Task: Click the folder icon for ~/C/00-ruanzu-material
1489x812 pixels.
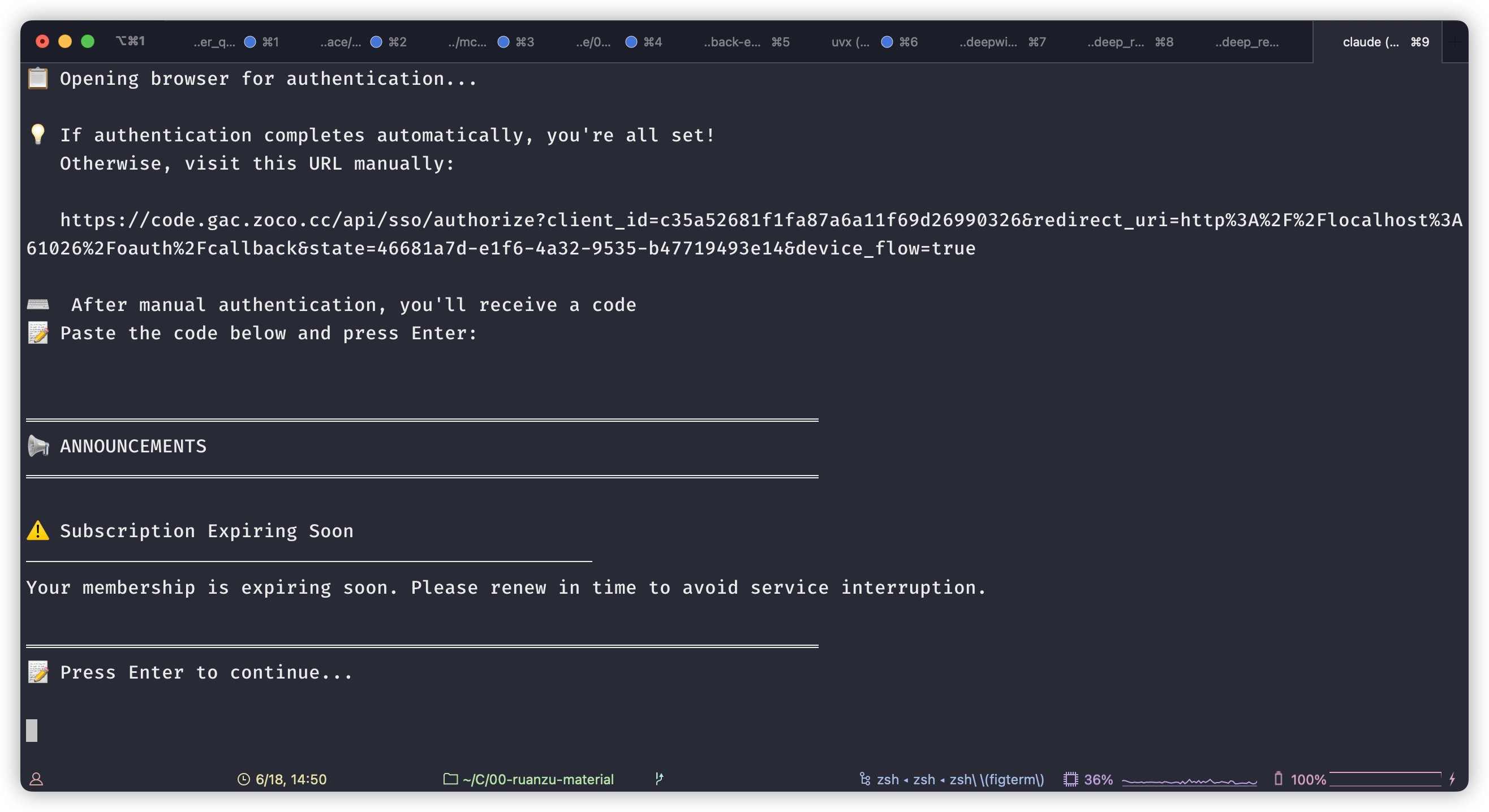Action: pyautogui.click(x=450, y=779)
